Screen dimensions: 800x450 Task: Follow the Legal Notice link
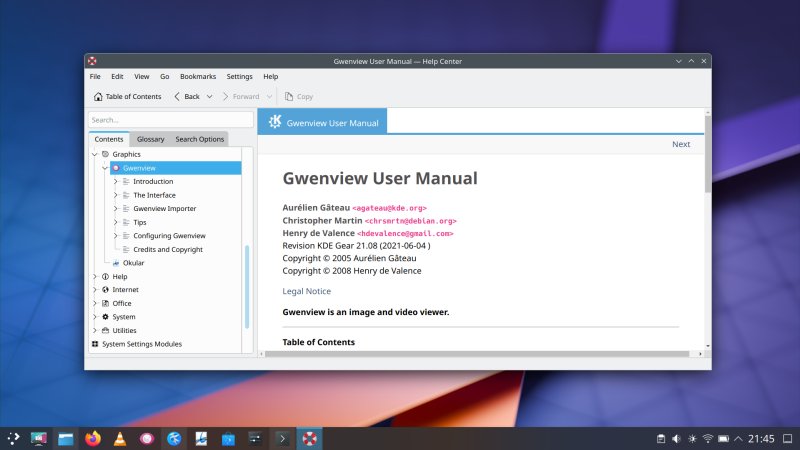coord(306,291)
